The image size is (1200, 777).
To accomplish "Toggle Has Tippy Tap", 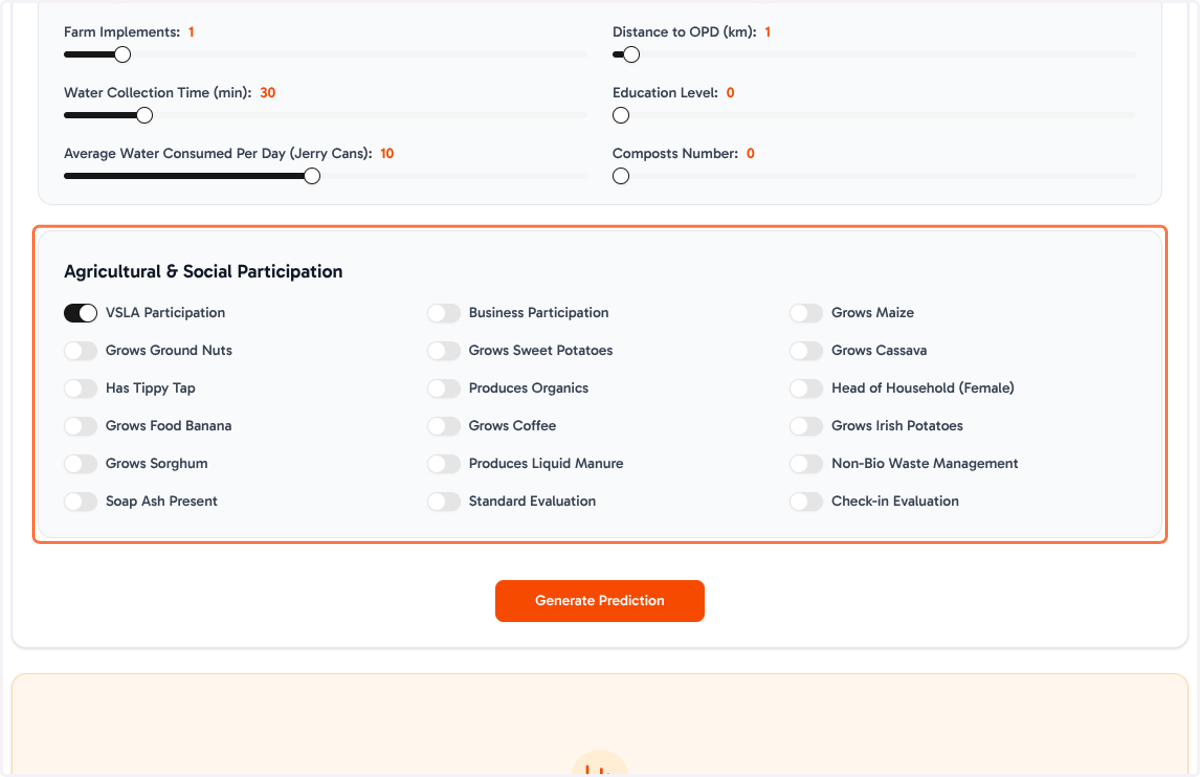I will [x=80, y=388].
